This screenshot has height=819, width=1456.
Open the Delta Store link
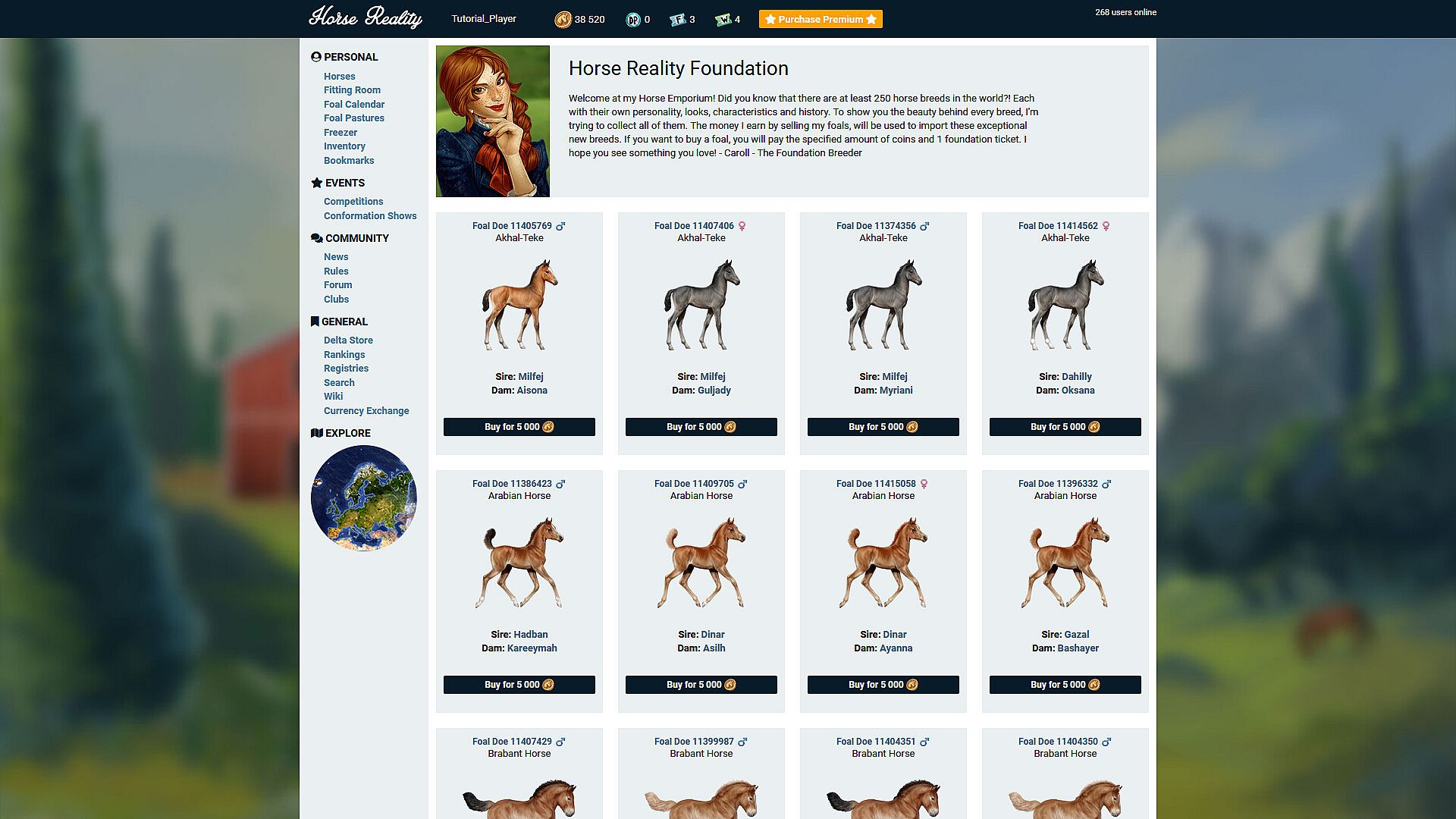348,340
